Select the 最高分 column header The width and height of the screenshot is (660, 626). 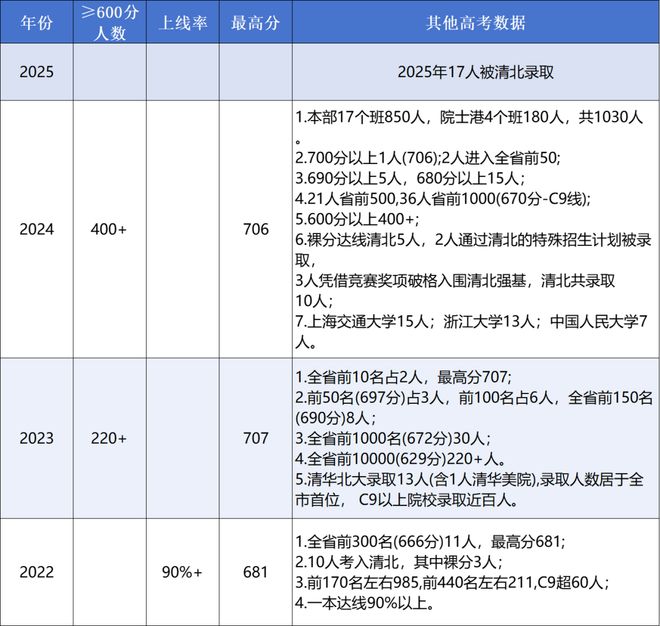pos(255,23)
